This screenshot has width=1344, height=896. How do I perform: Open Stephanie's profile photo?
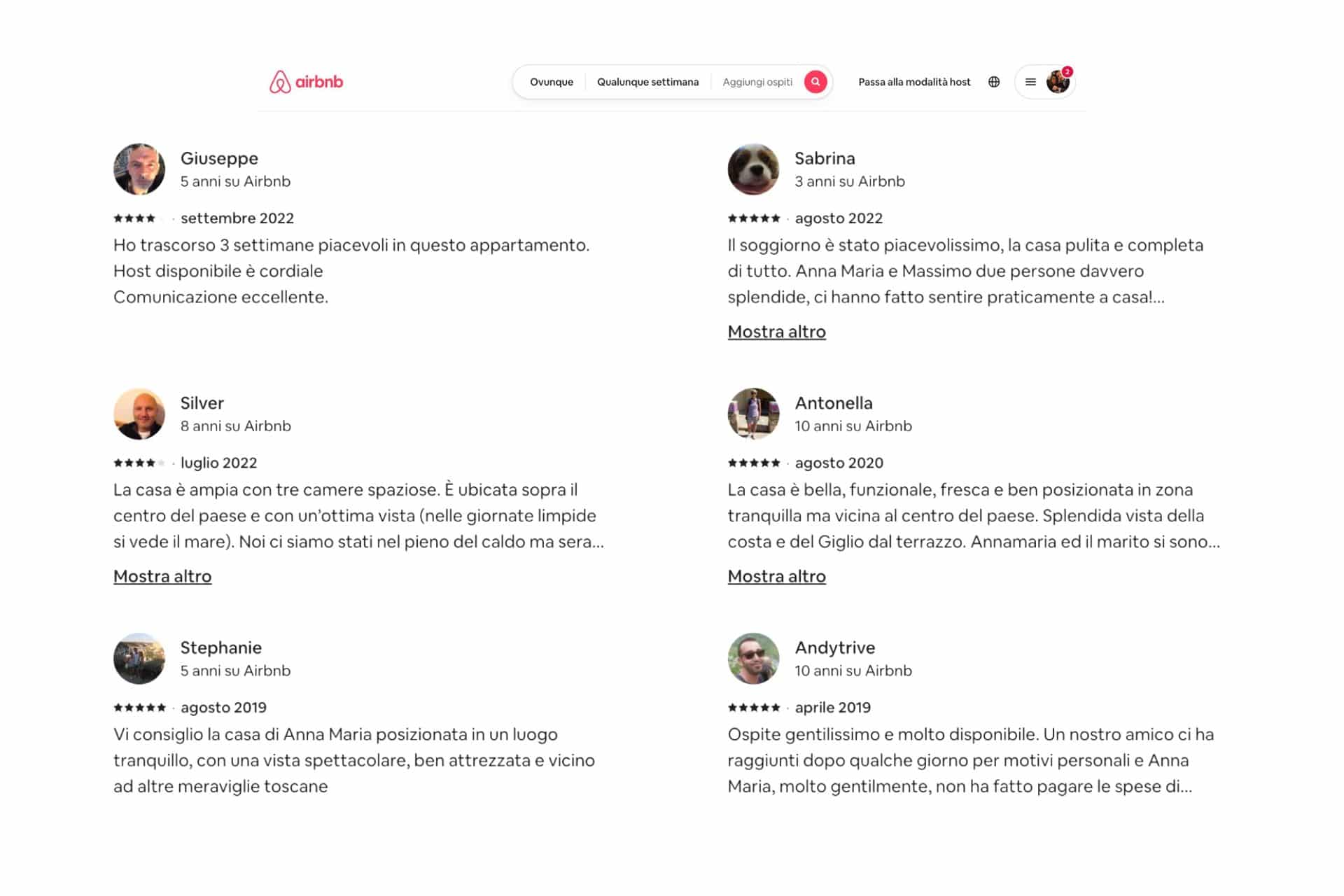click(x=139, y=659)
